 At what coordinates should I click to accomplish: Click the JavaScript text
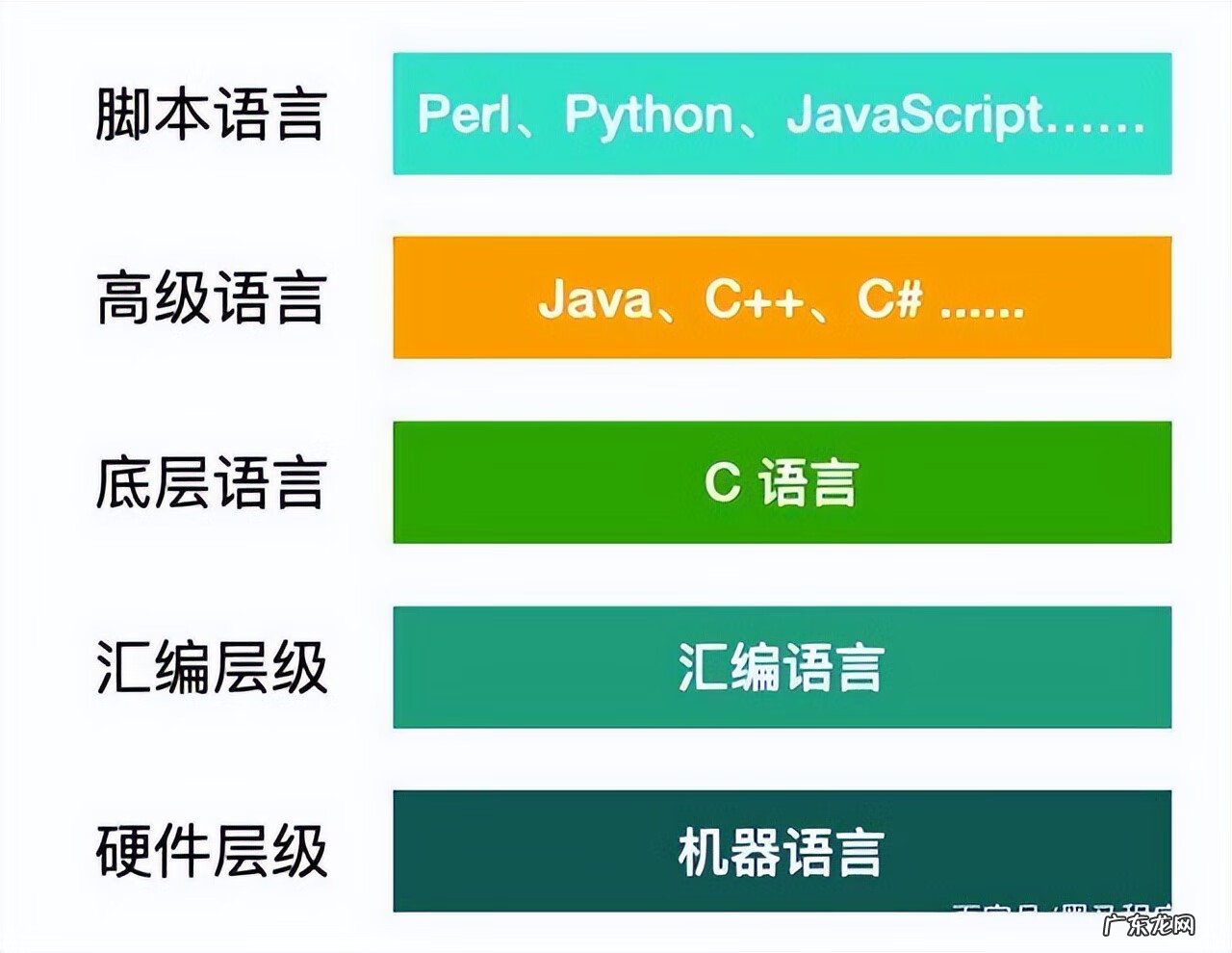pyautogui.click(x=914, y=115)
